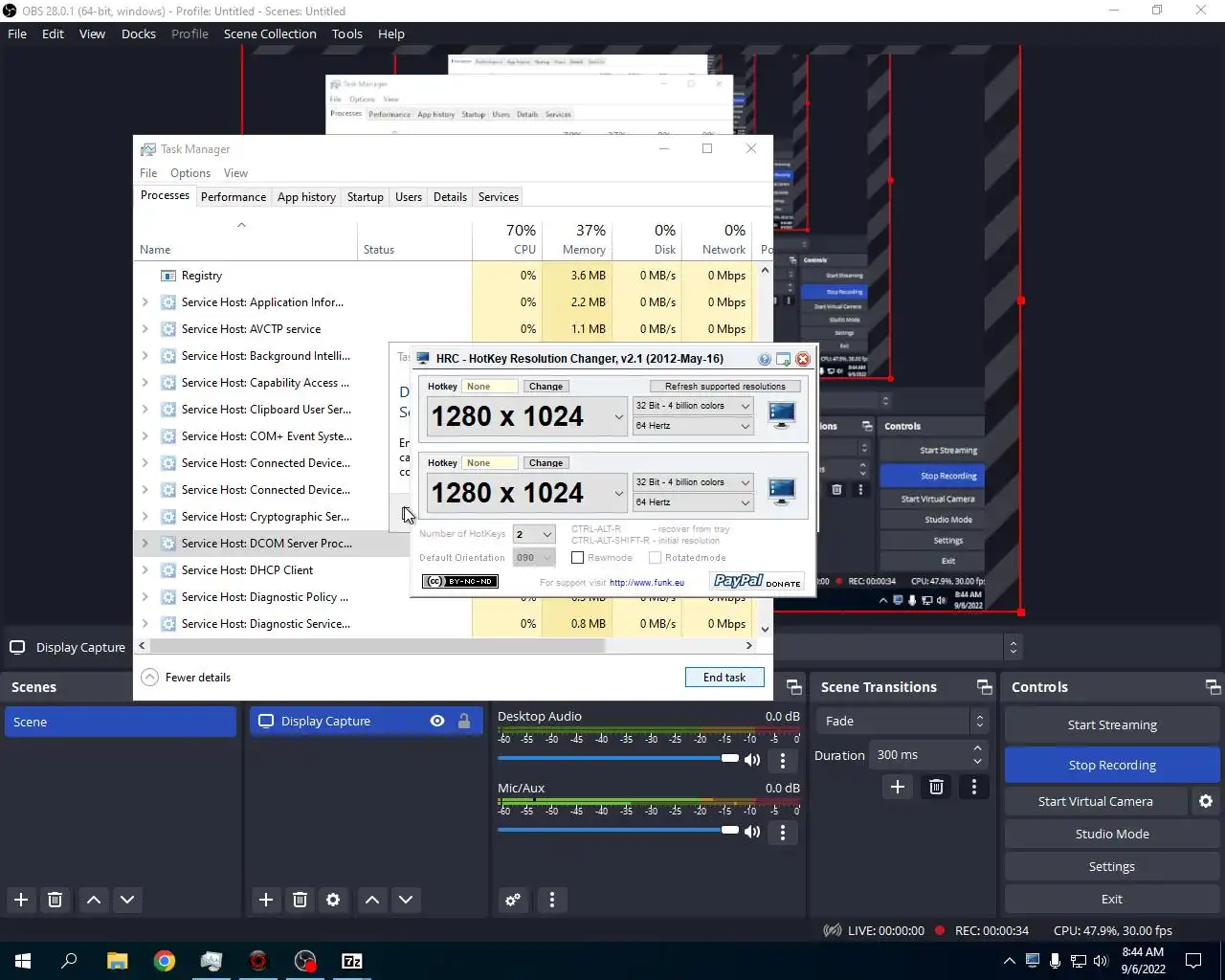The image size is (1225, 980).
Task: Switch to Performance tab in Task Manager
Action: coord(234,197)
